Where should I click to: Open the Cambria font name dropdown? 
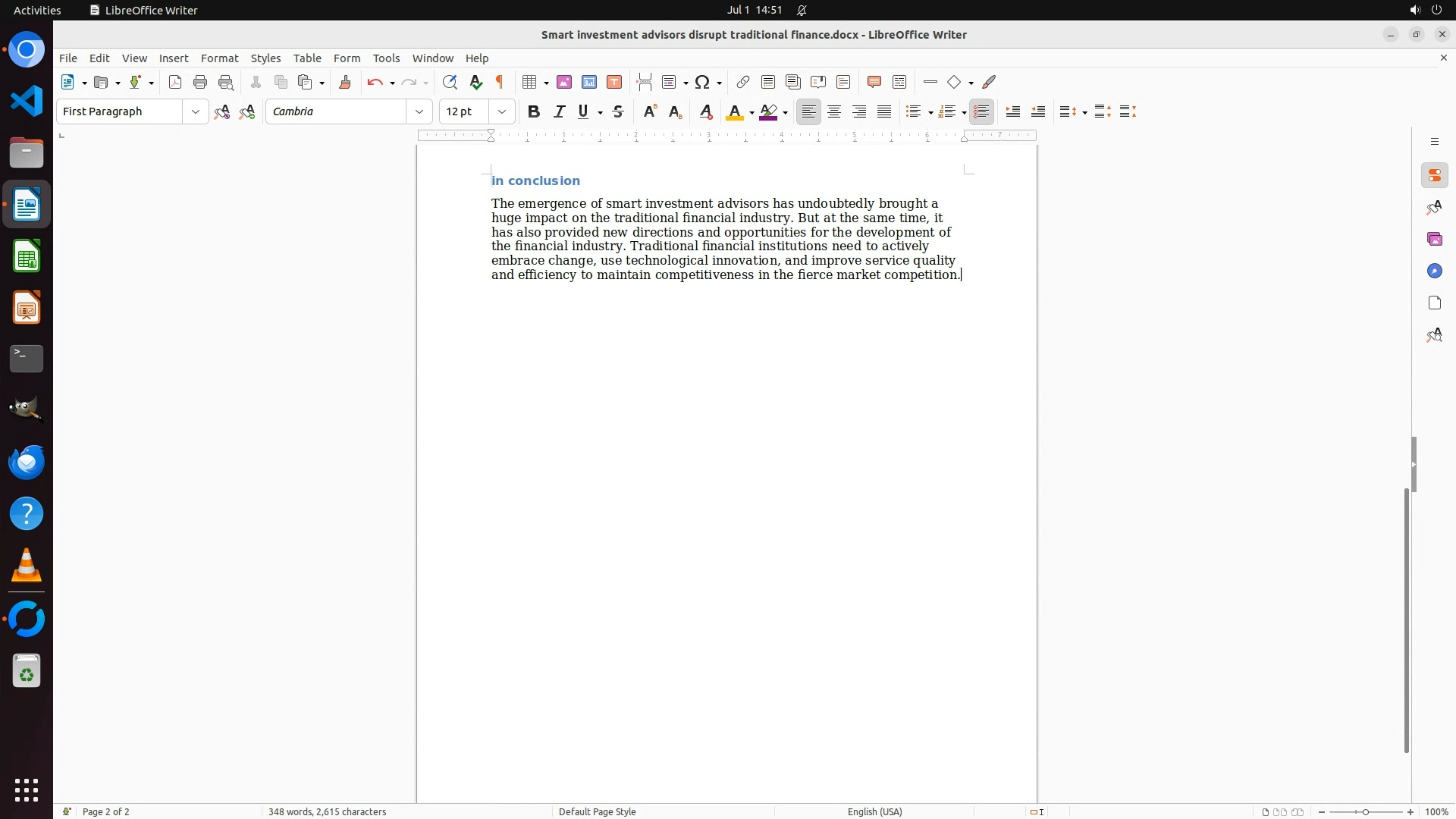pos(419,112)
